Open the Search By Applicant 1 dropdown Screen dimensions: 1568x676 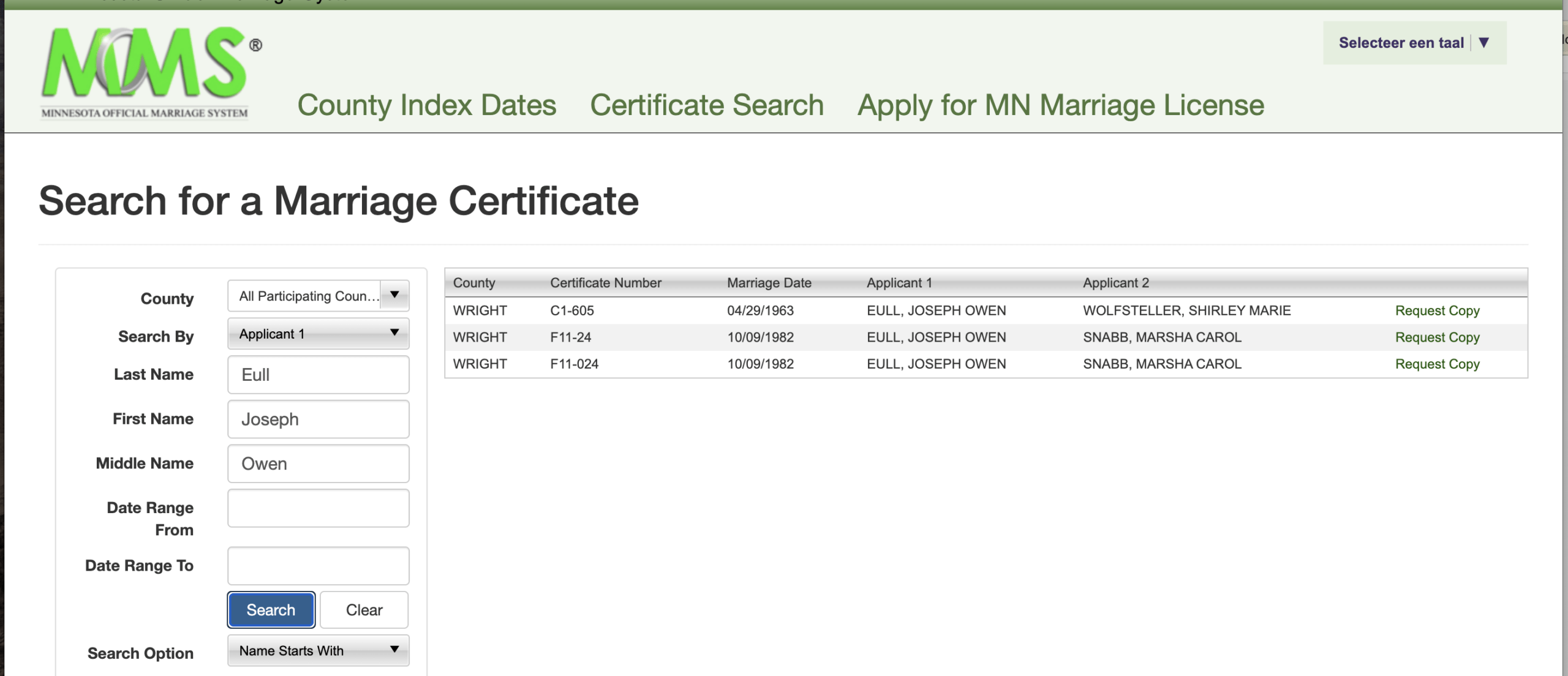point(318,334)
